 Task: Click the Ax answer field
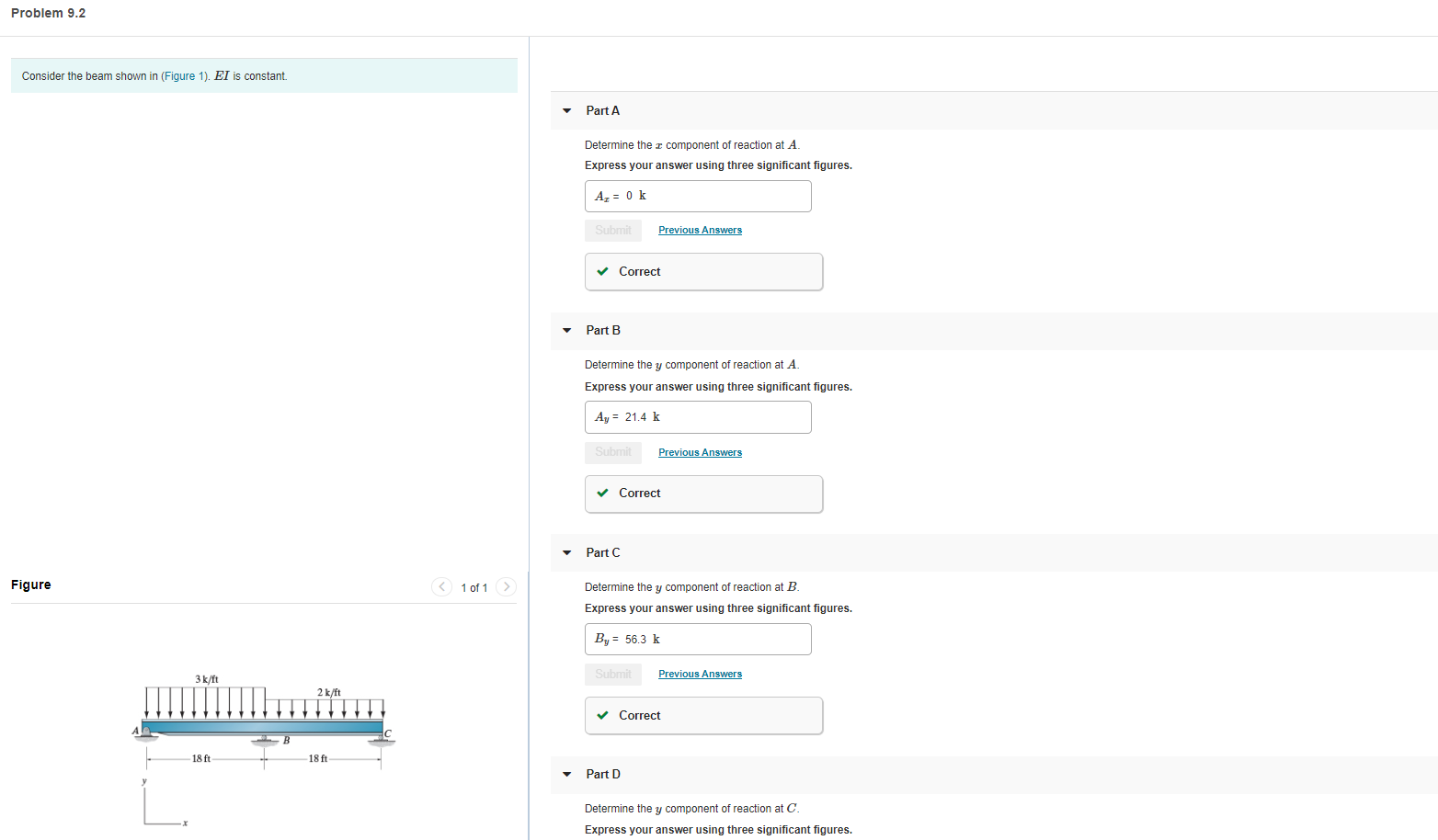point(698,197)
